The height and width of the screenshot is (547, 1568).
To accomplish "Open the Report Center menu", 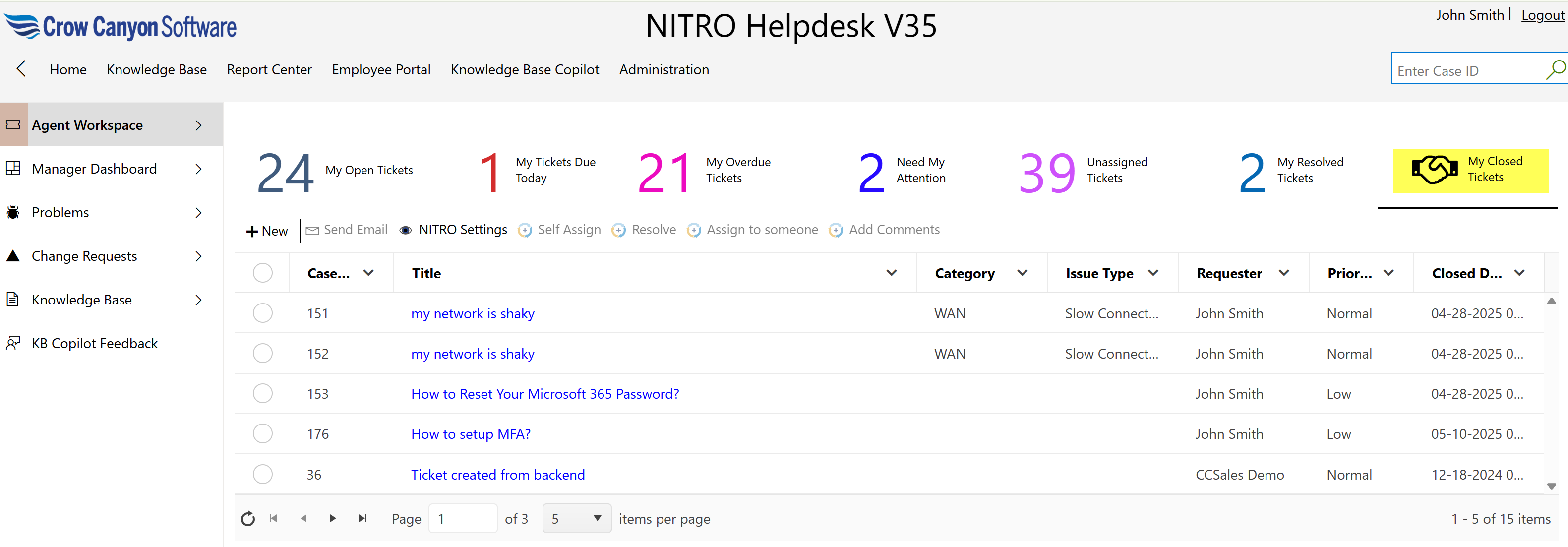I will coord(269,69).
